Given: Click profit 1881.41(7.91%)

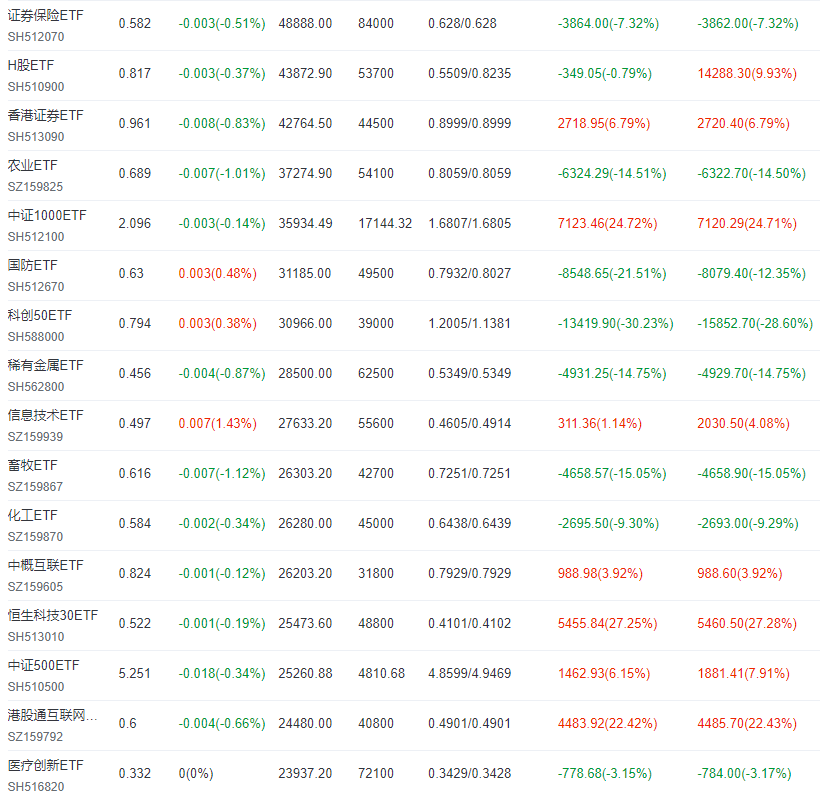Looking at the screenshot, I should pos(744,673).
